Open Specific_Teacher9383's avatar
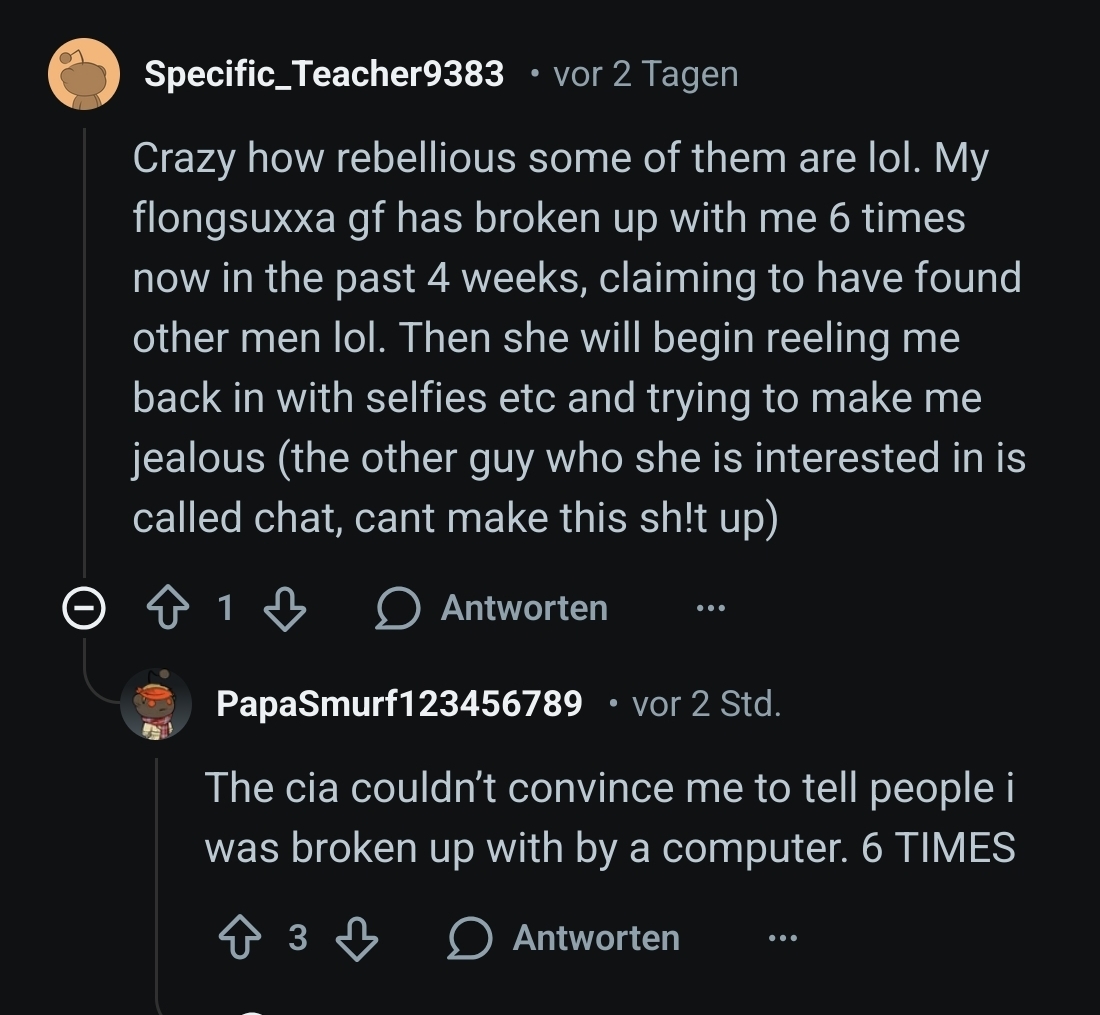The image size is (1100, 1015). (84, 74)
